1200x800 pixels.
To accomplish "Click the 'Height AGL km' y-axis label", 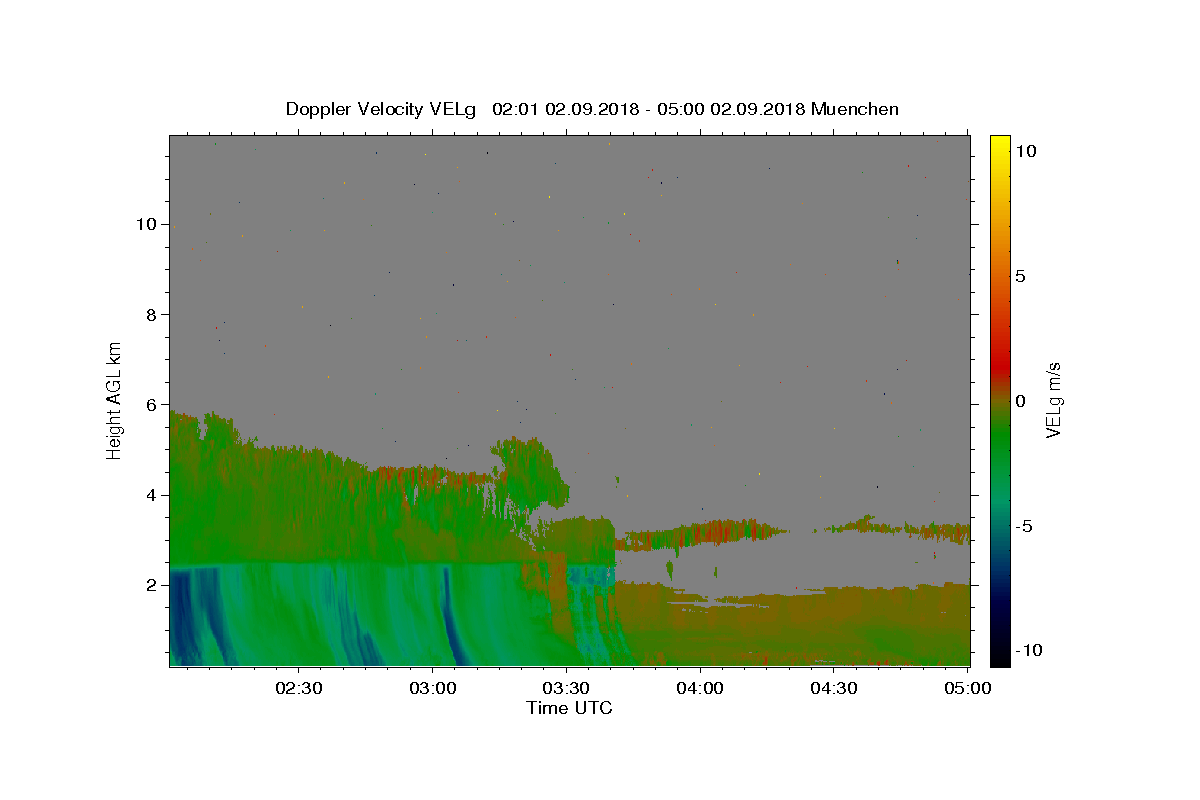I will tap(115, 400).
